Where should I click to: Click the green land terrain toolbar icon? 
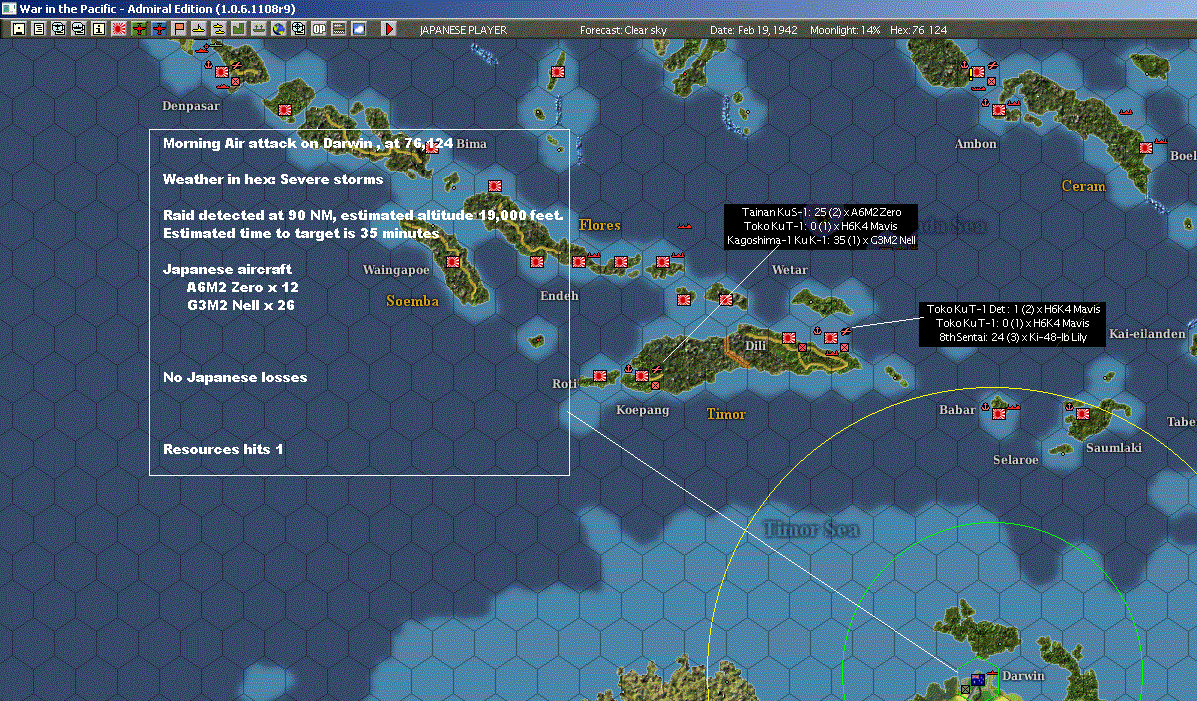[238, 29]
